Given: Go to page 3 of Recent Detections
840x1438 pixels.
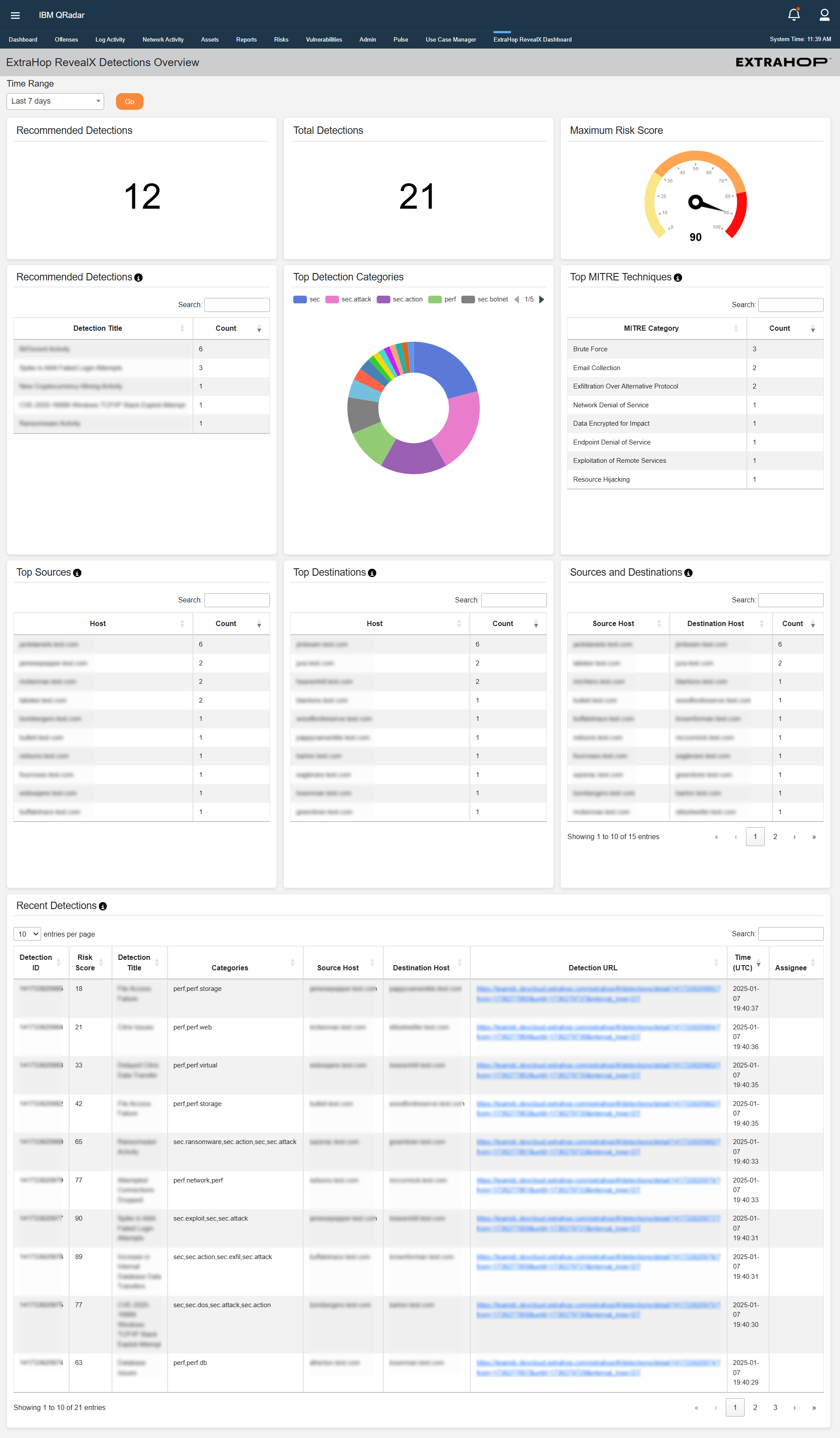Looking at the screenshot, I should coord(775,1408).
